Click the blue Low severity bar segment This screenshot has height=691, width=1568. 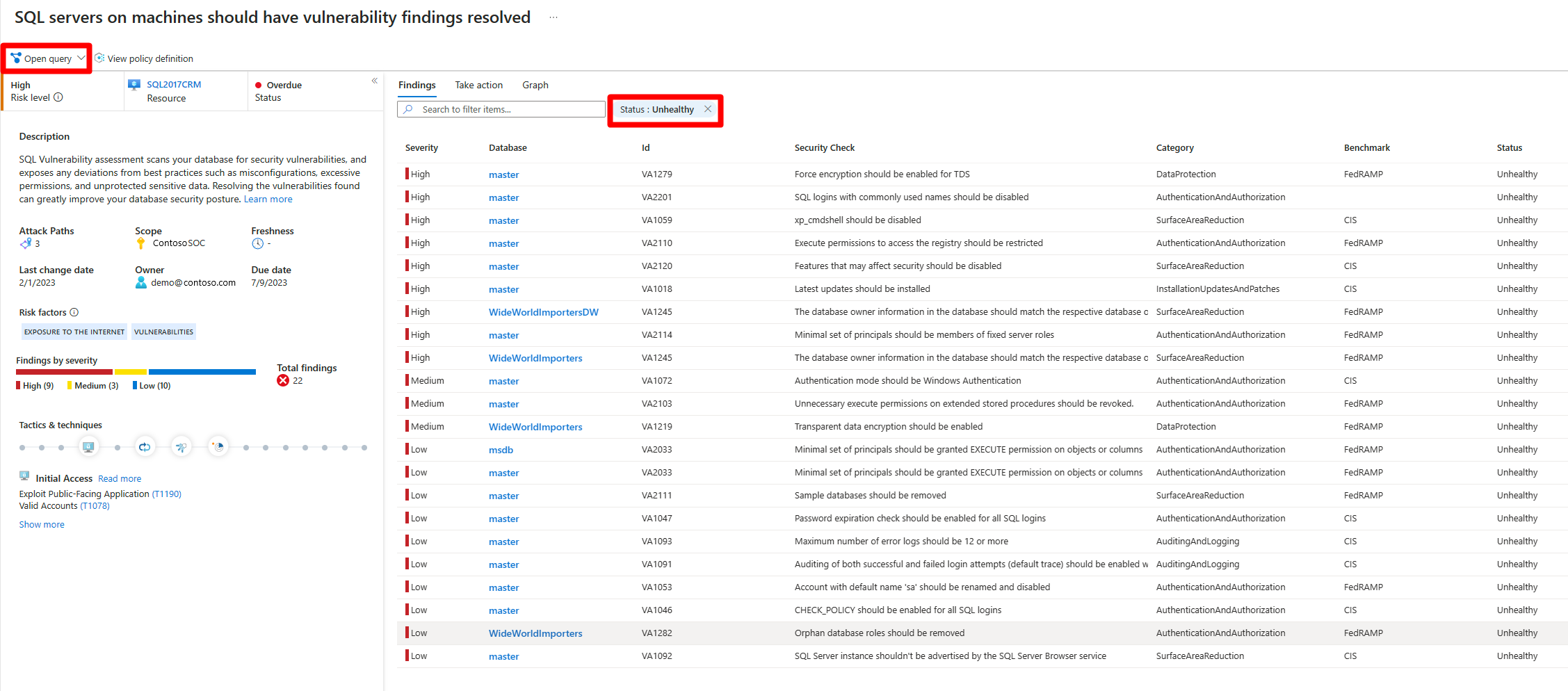click(x=202, y=372)
